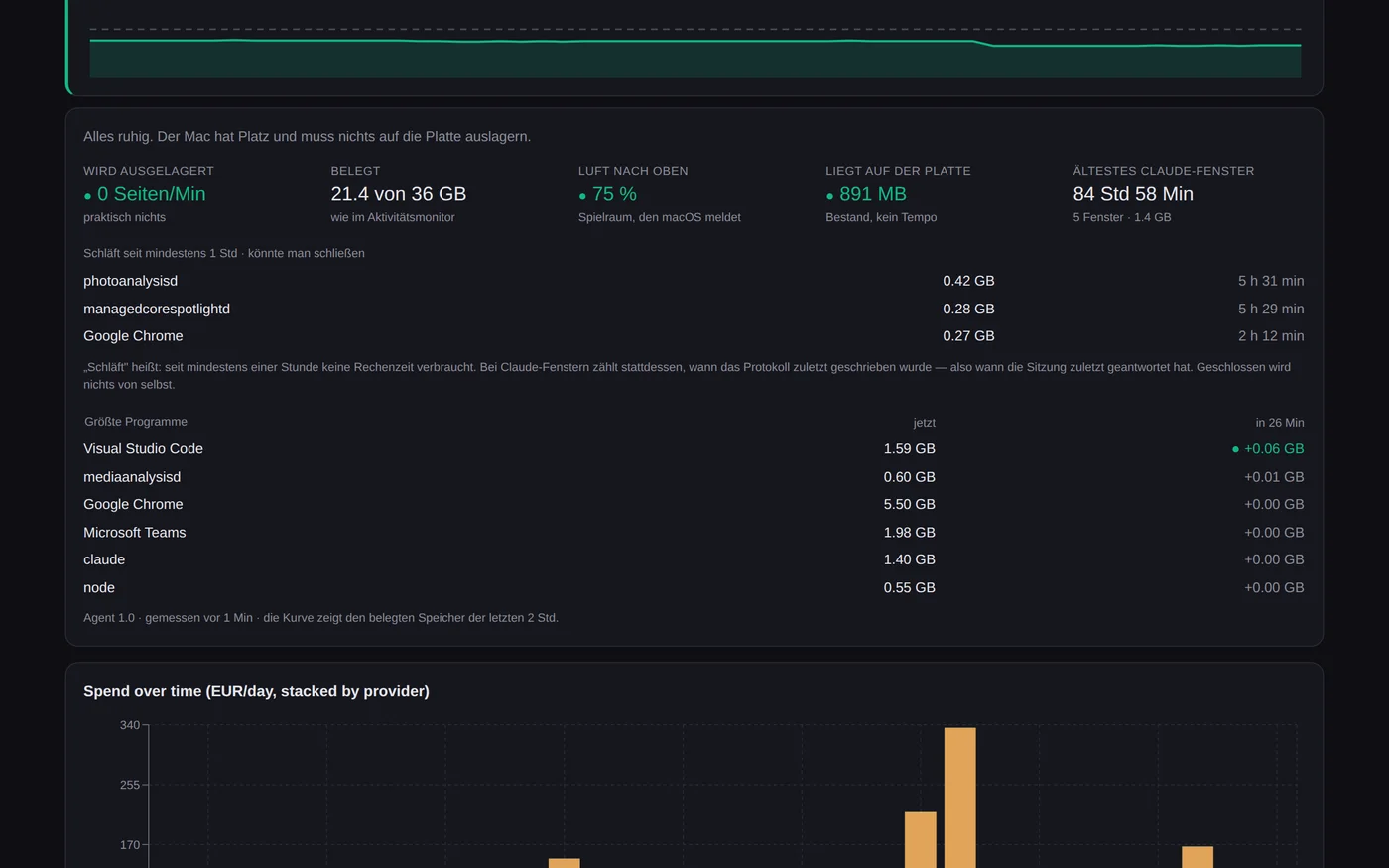Click the green dot beside 891 MB

(x=829, y=196)
